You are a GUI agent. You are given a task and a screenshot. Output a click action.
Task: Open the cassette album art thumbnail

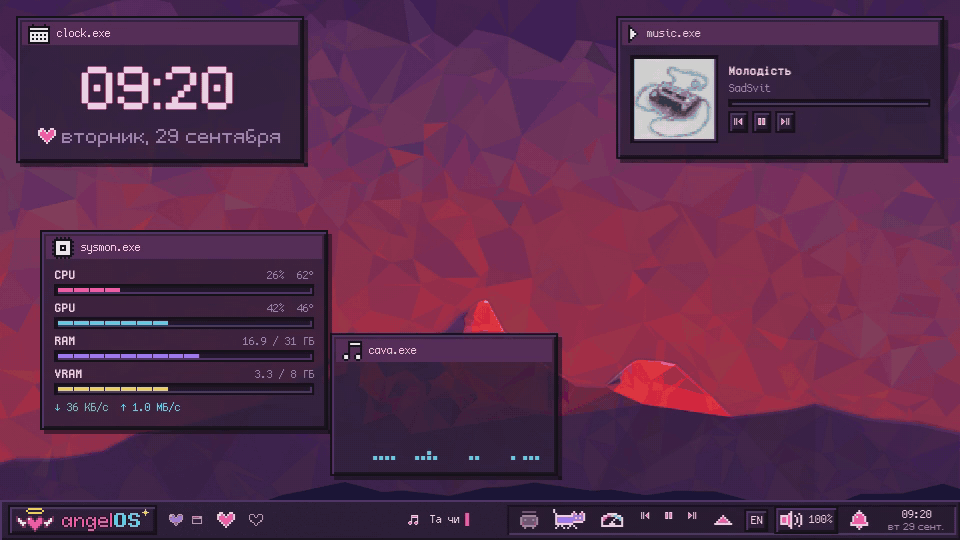673,99
